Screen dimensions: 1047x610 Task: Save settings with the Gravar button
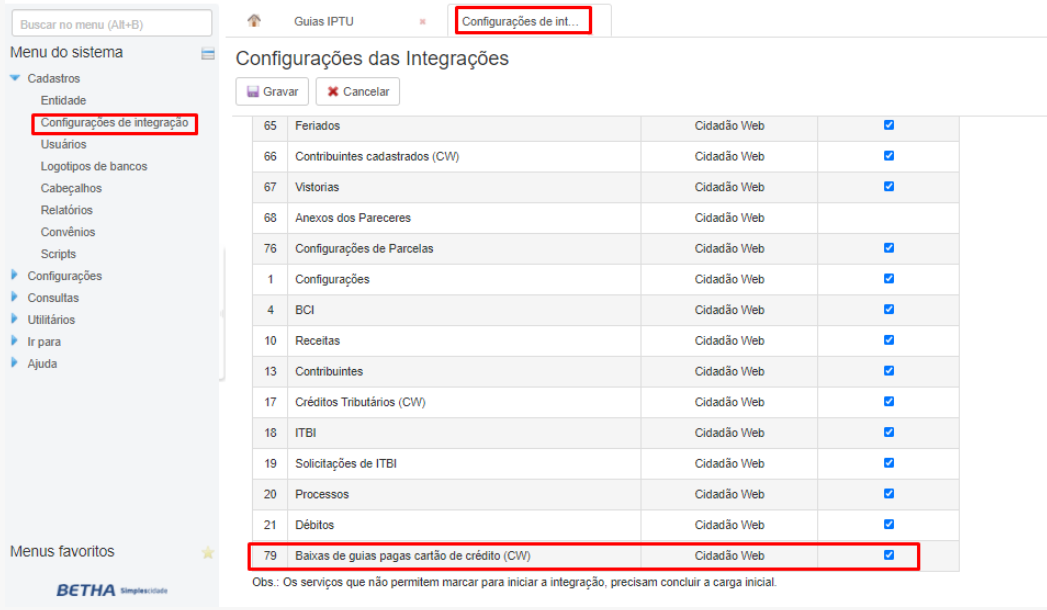(x=272, y=91)
